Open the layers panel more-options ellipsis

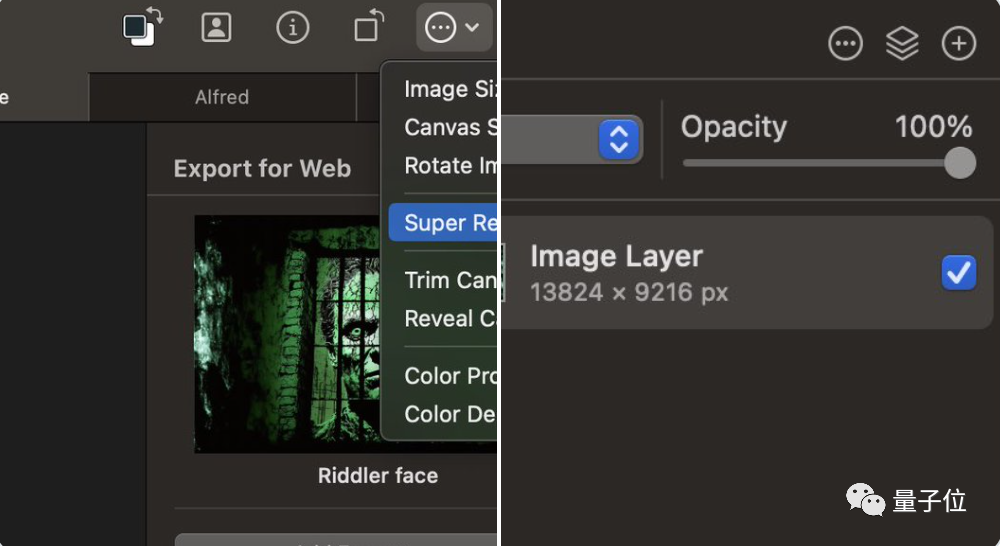845,44
